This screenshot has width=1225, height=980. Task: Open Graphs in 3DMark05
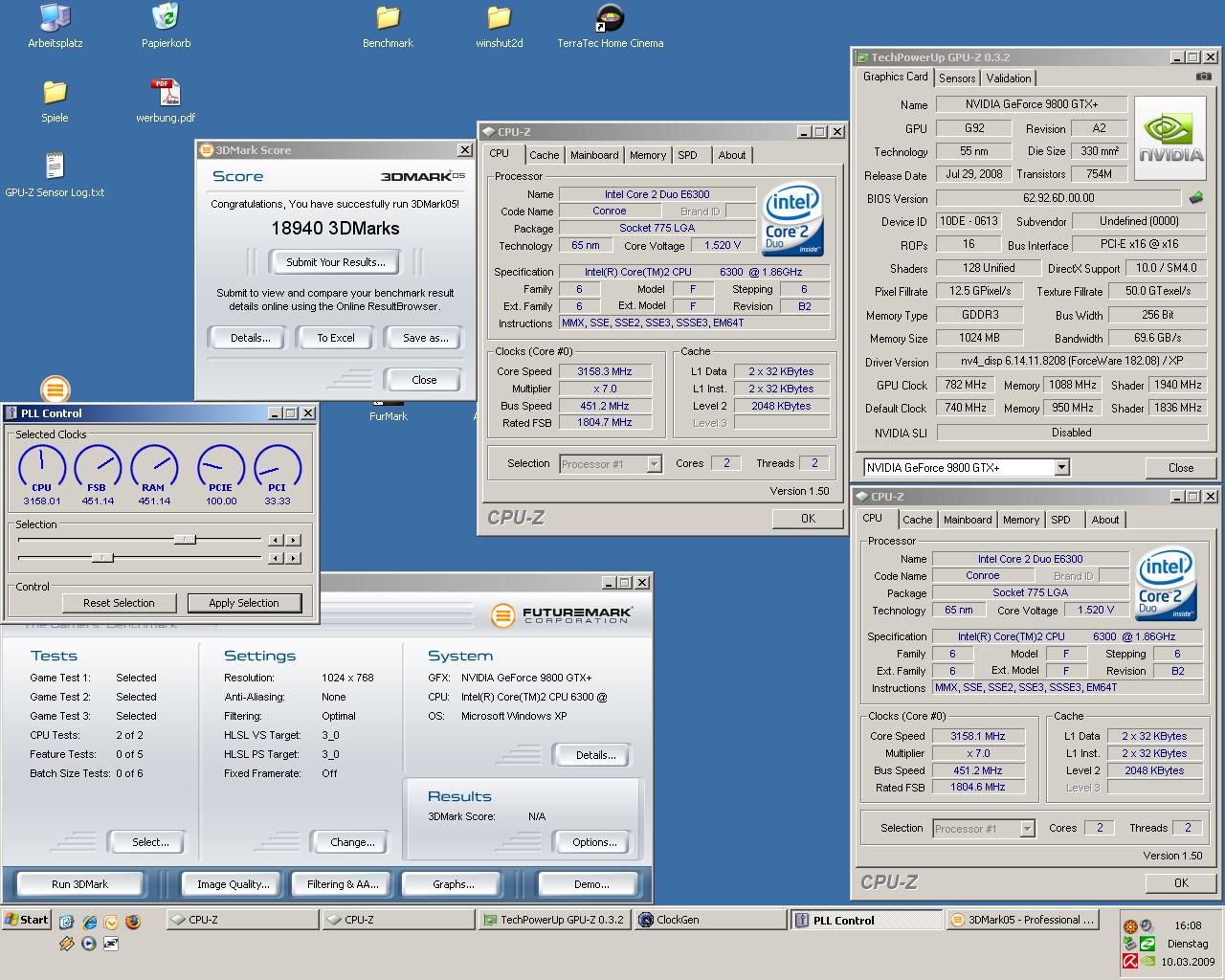453,884
